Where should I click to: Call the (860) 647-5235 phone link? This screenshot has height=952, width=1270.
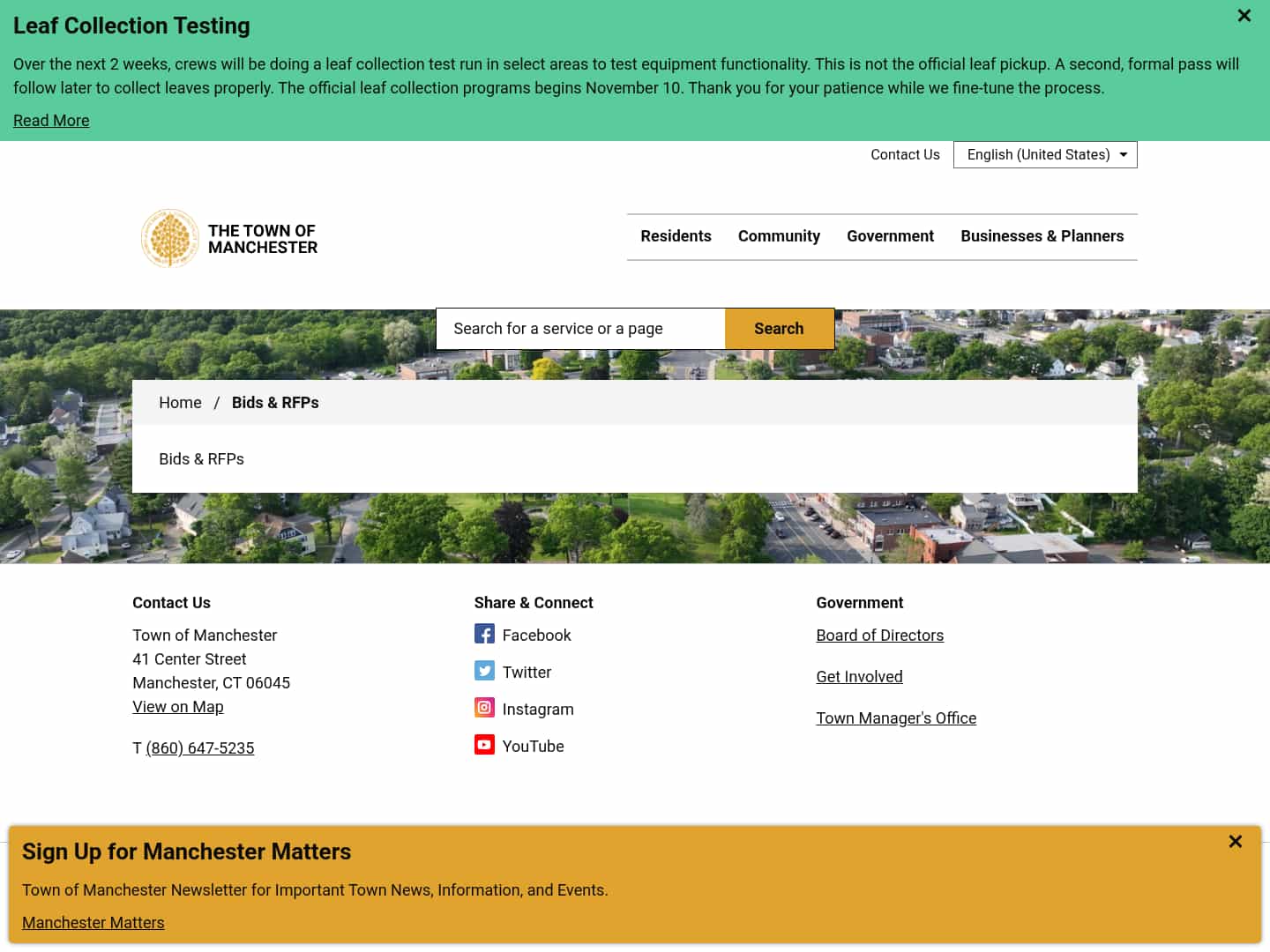coord(200,747)
